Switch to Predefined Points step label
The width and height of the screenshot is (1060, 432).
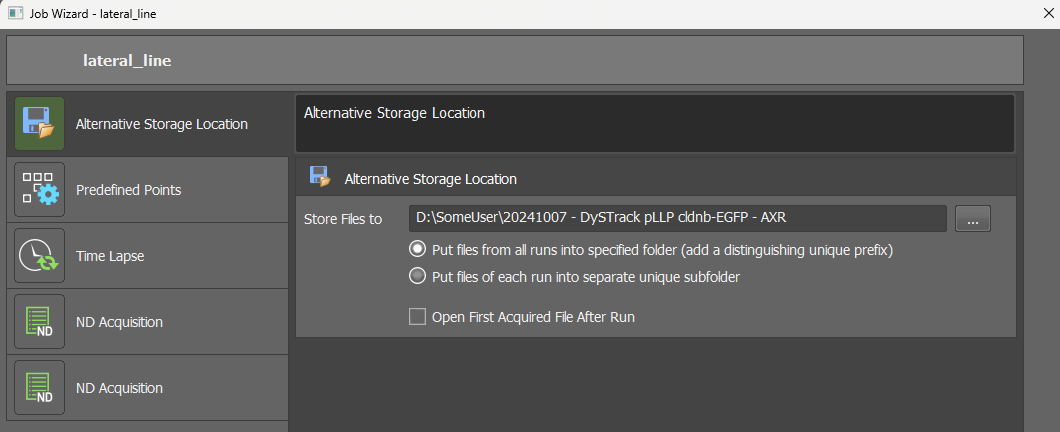tap(129, 190)
